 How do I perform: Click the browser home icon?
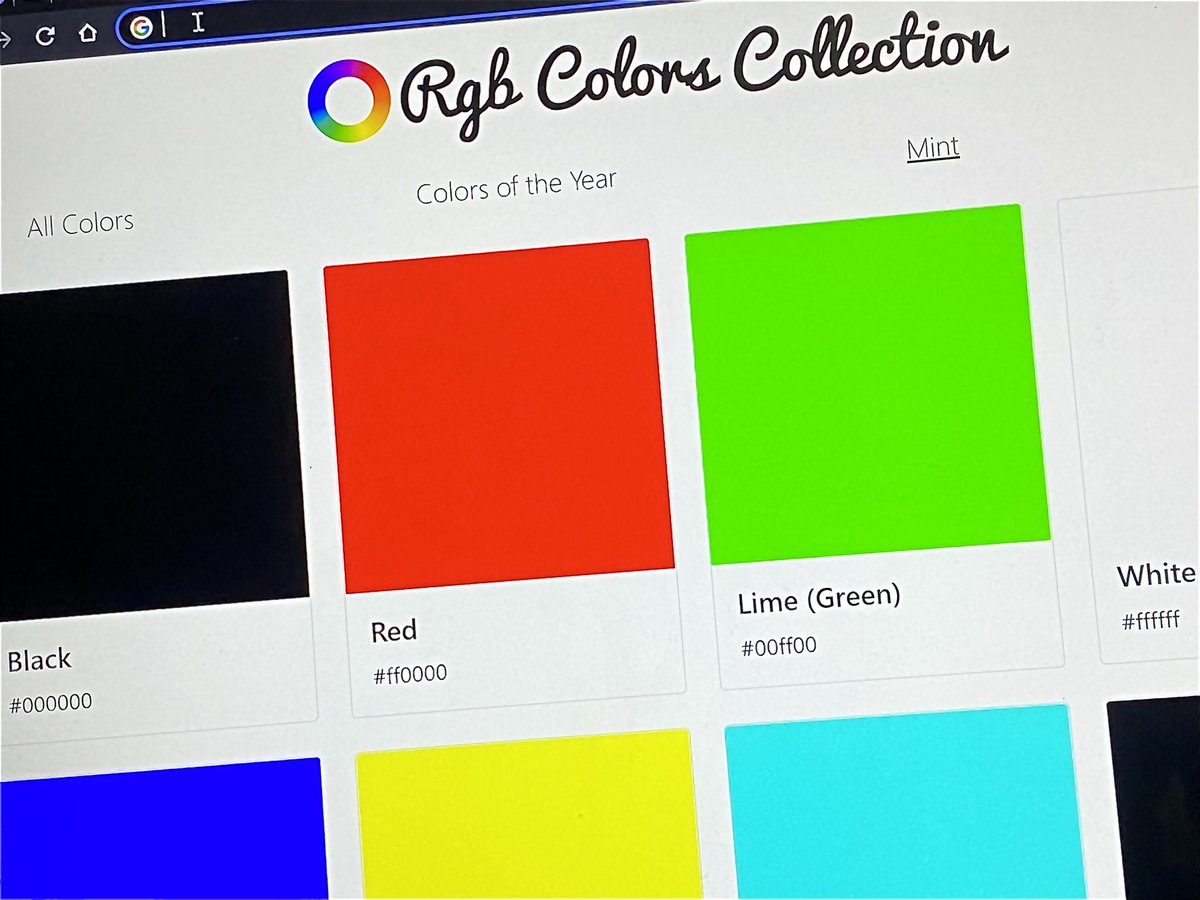(x=88, y=32)
